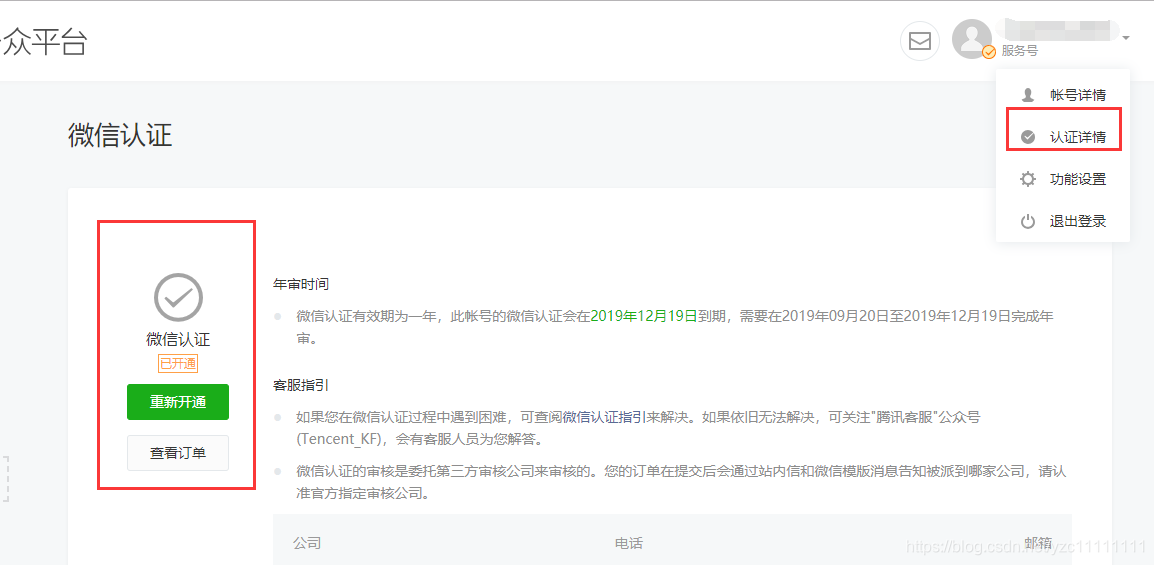Click the 服务号 account type label
This screenshot has height=565, width=1154.
pos(1020,51)
